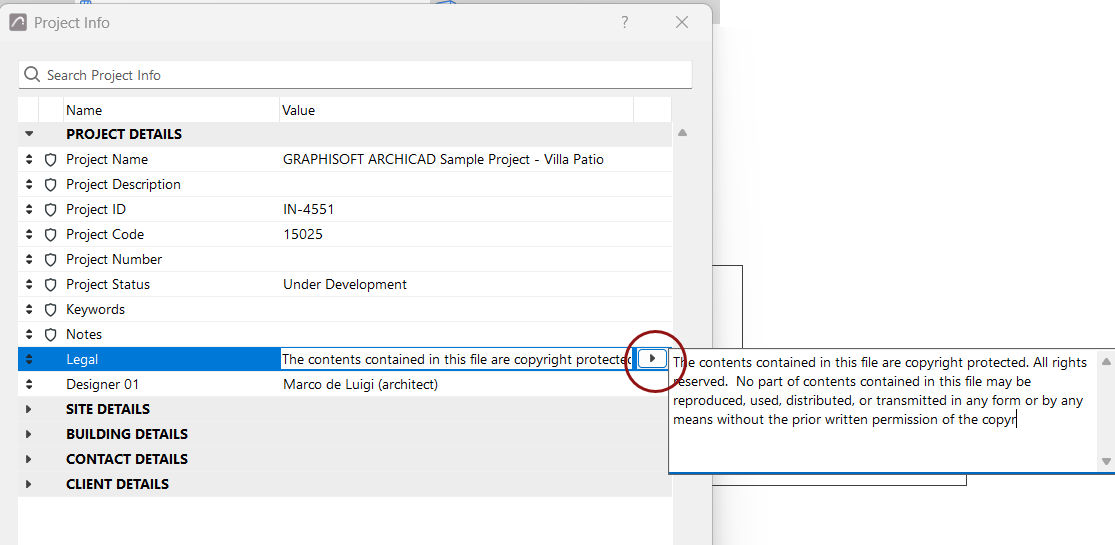Click the reorder handle for Project Status

[x=29, y=284]
